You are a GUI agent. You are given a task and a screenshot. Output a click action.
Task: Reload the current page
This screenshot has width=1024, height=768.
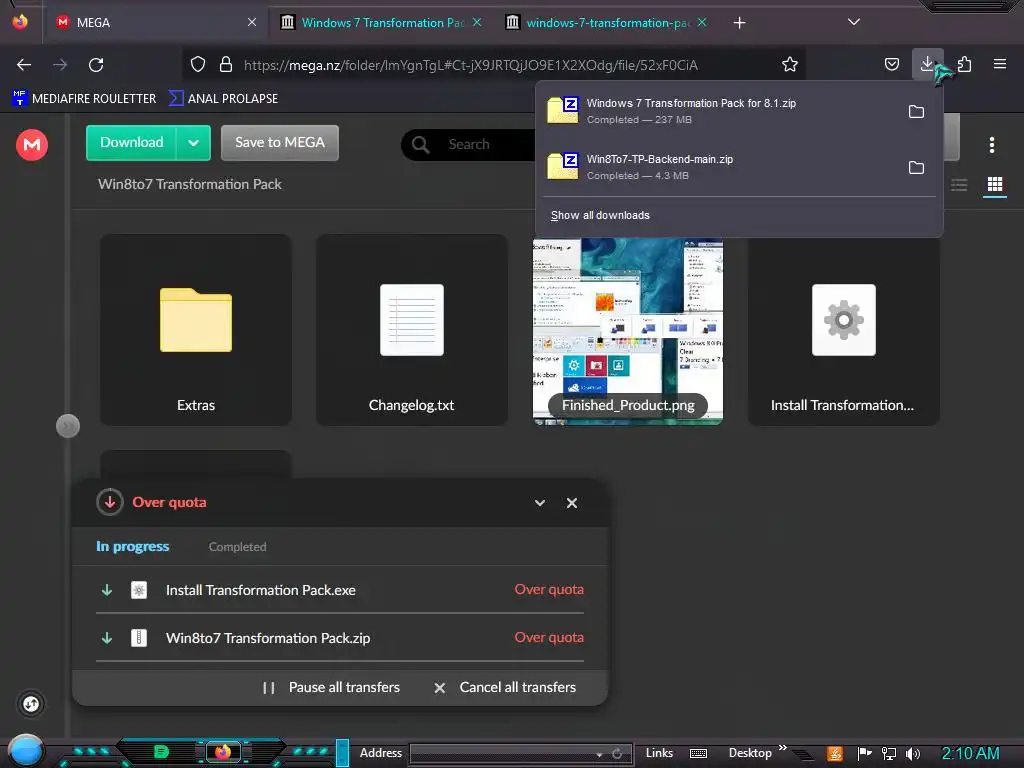96,65
